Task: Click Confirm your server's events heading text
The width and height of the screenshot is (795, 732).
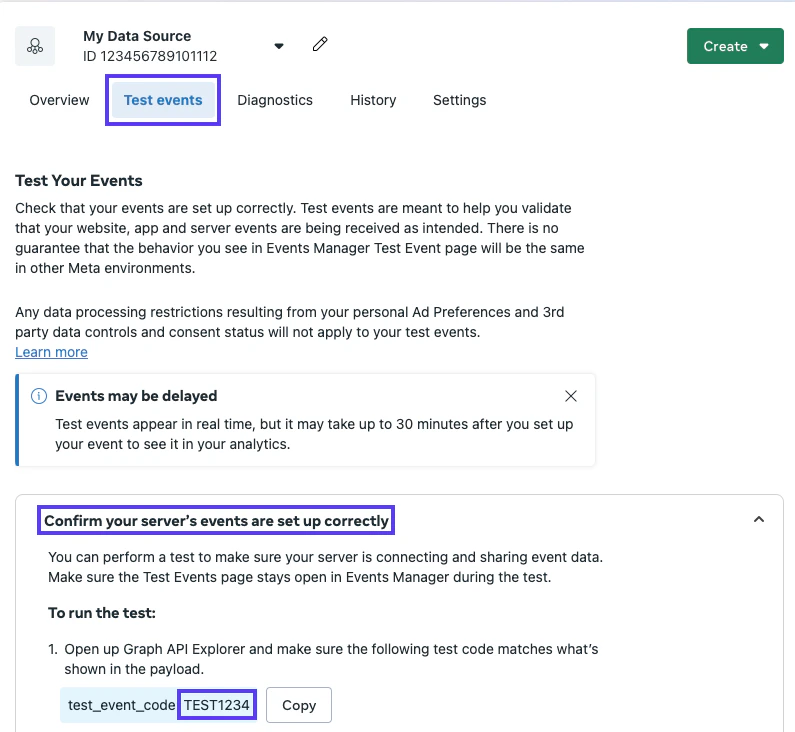Action: click(x=216, y=521)
